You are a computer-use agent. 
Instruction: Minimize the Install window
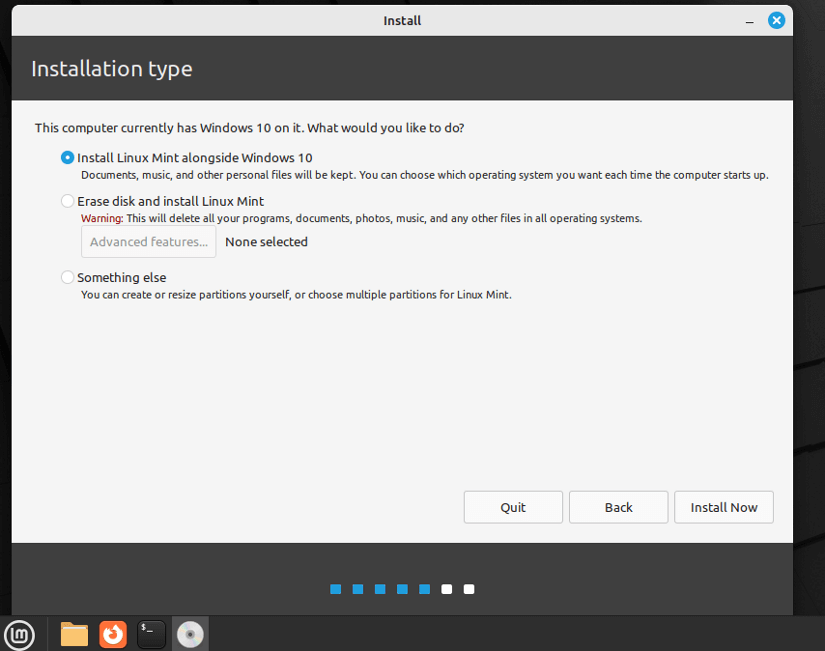pyautogui.click(x=749, y=21)
